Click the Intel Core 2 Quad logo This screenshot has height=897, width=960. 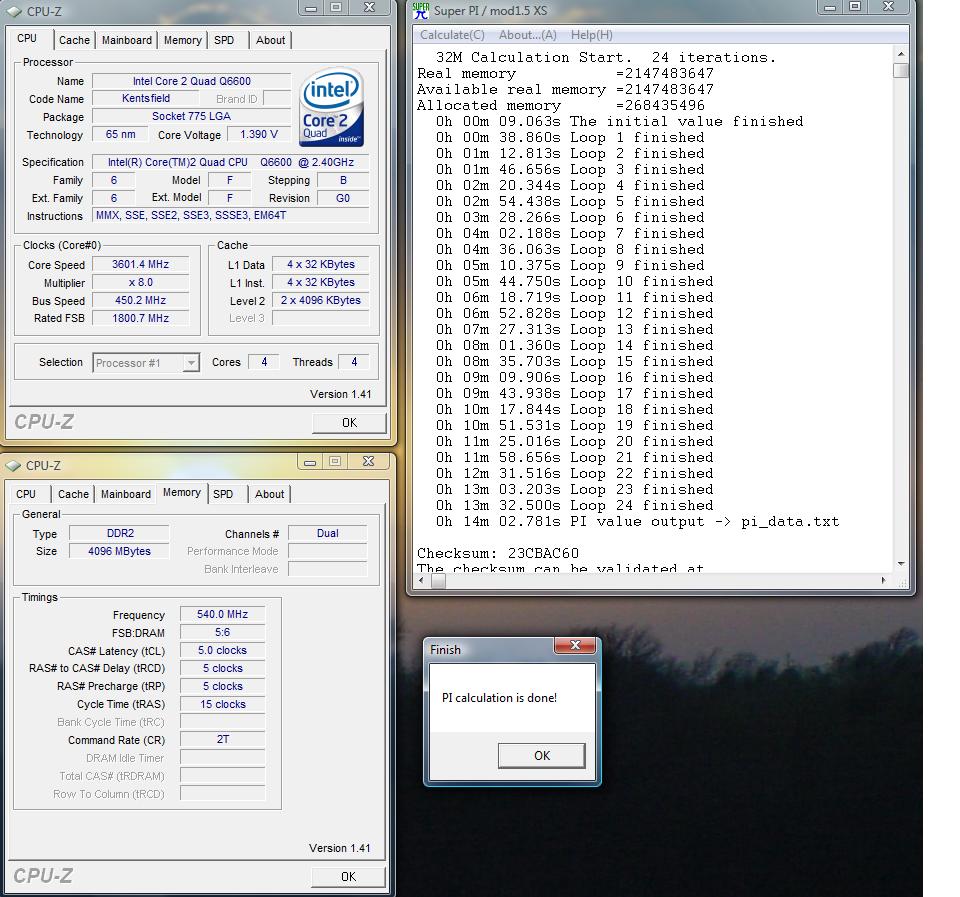click(331, 107)
